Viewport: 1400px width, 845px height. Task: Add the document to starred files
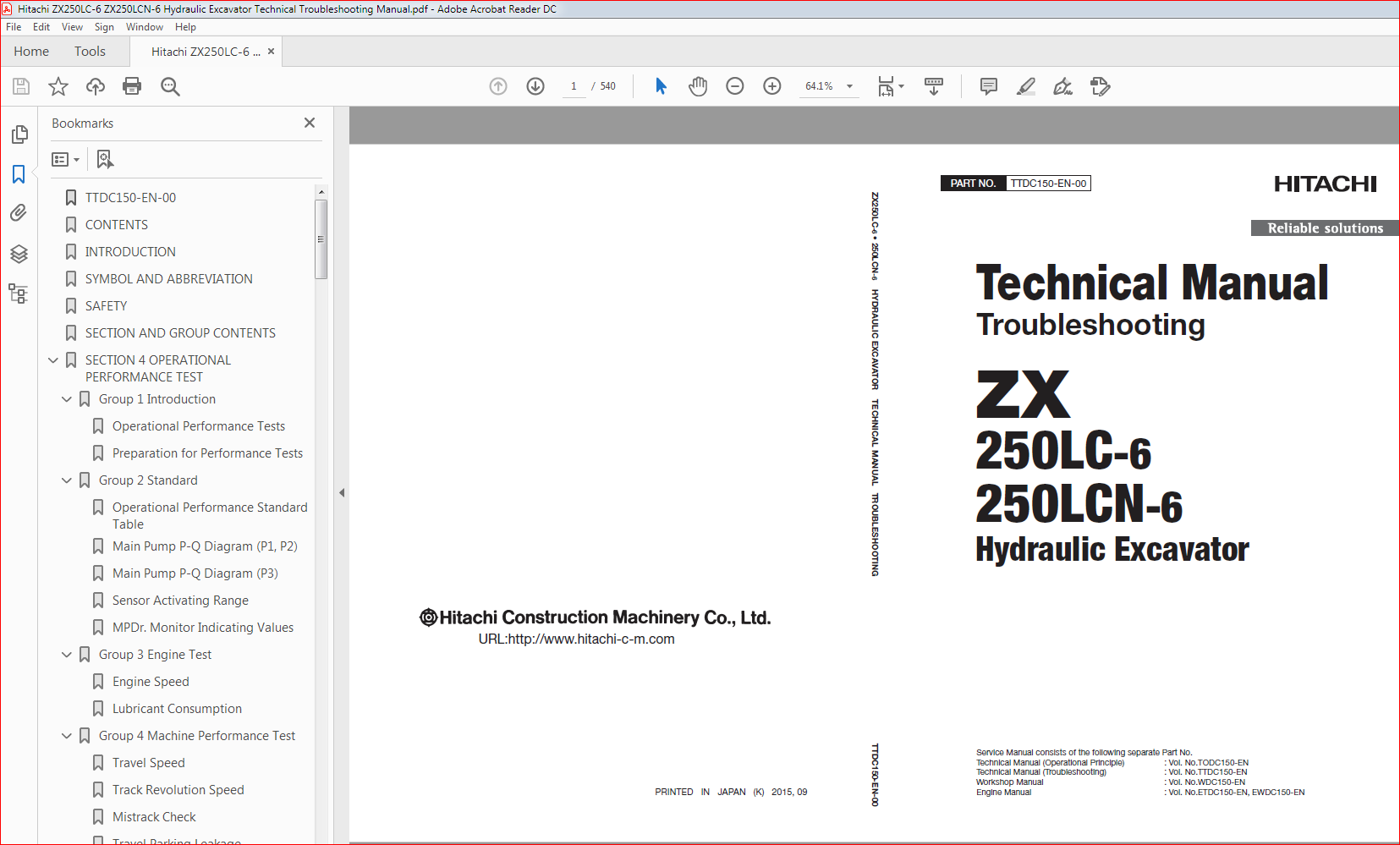(58, 86)
